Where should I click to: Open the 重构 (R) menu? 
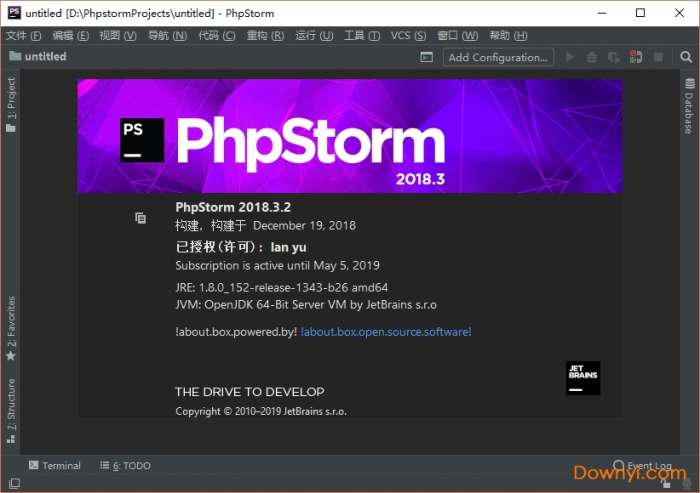265,35
